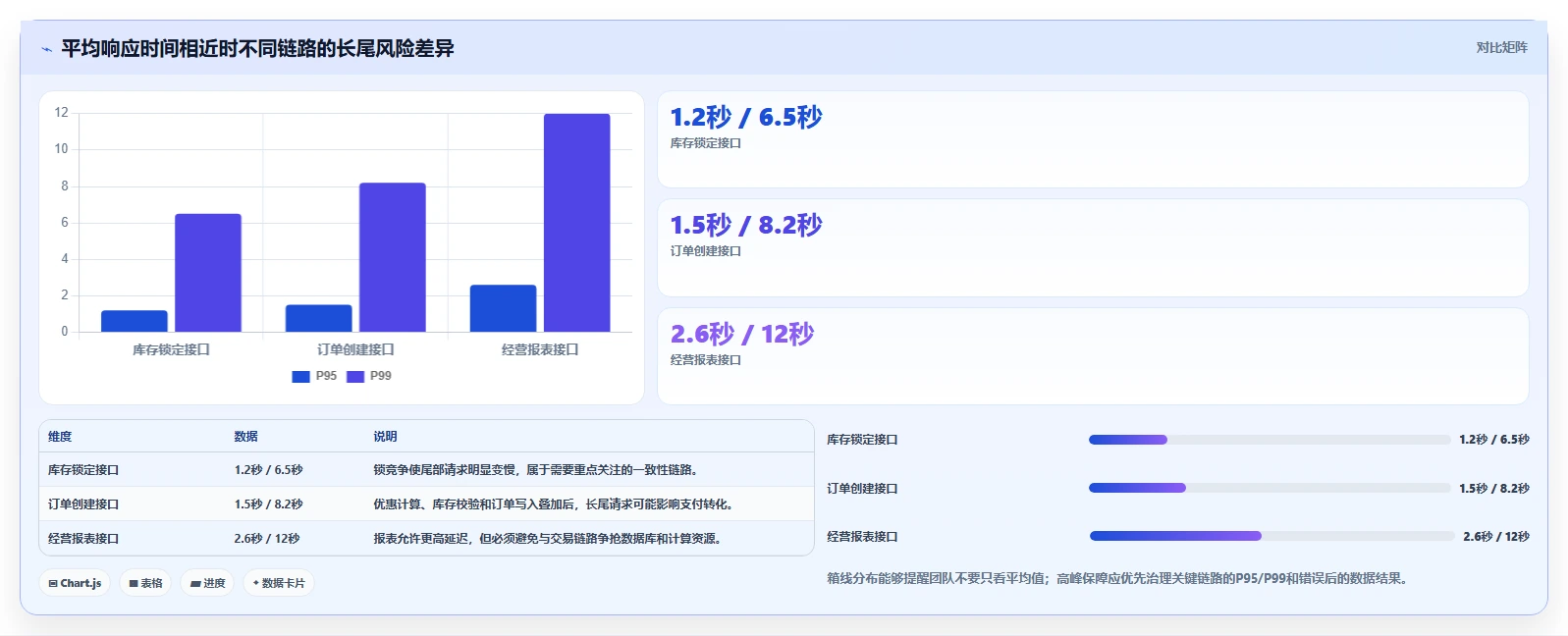Viewport: 1568px width, 636px height.
Task: Click table cell 2.6秒 / 12秒
Action: 266,539
